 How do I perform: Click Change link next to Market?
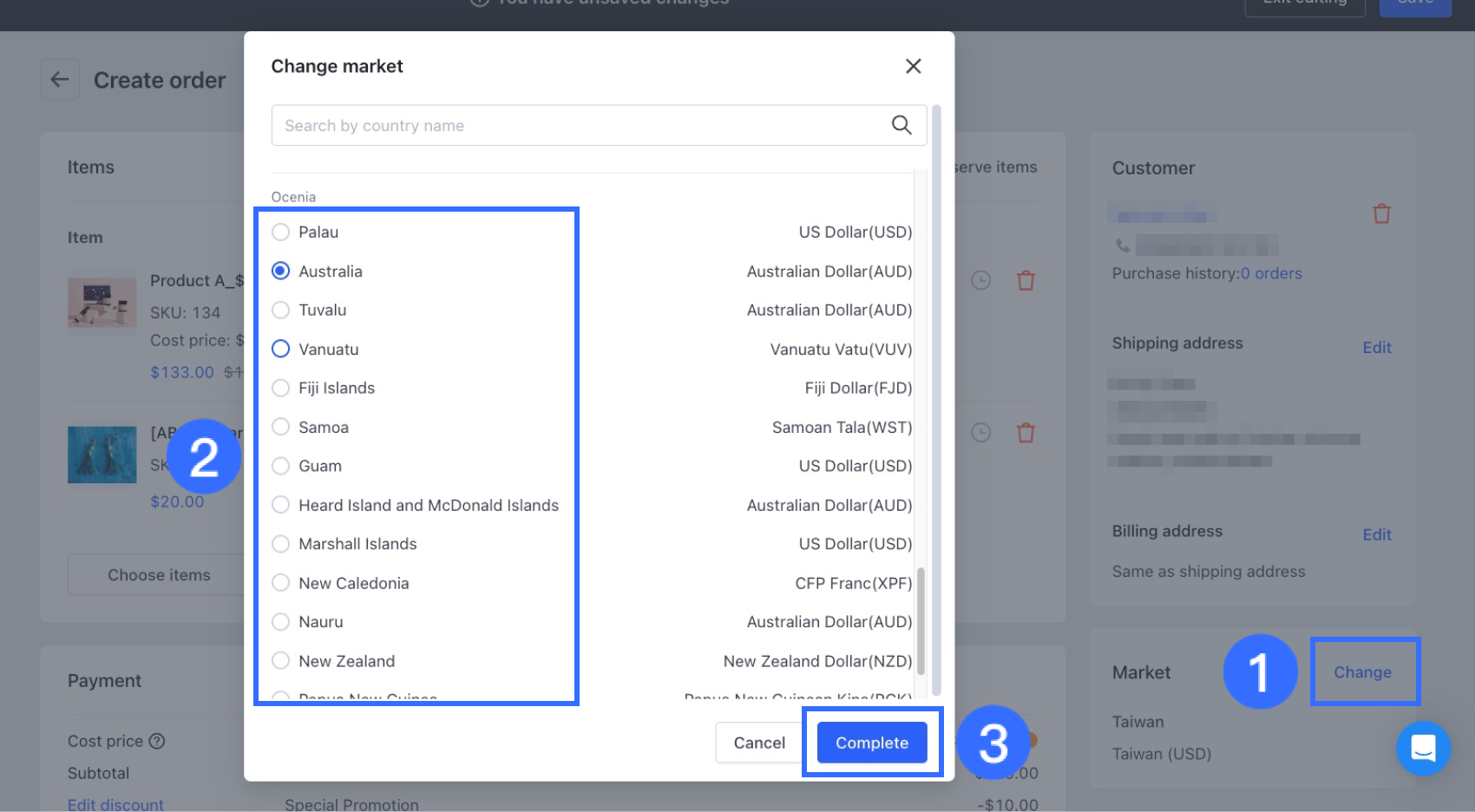click(1362, 672)
